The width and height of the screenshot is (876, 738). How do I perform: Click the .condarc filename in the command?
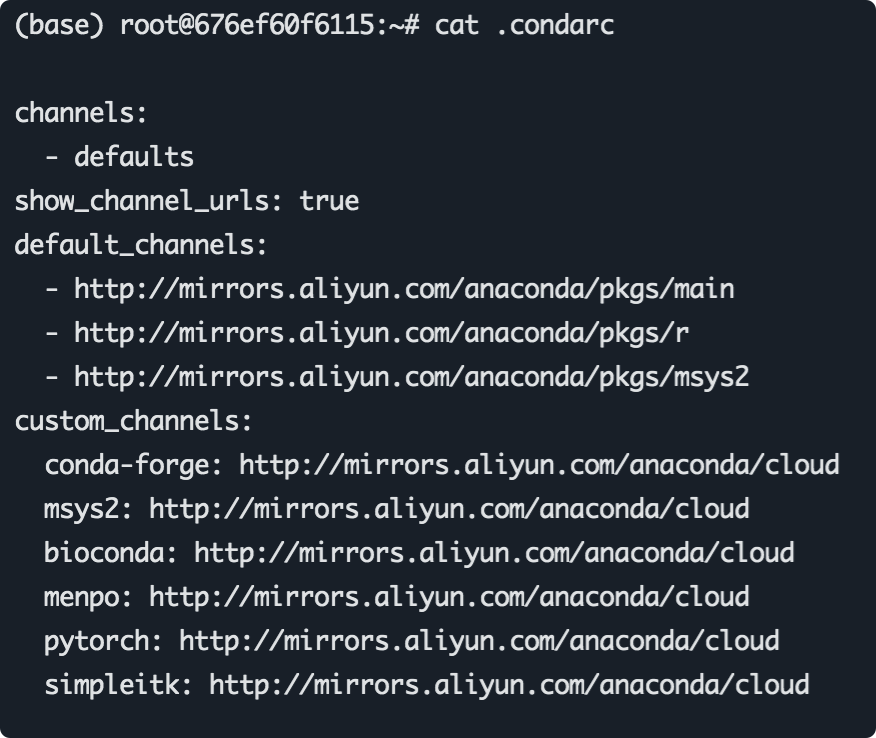[554, 25]
